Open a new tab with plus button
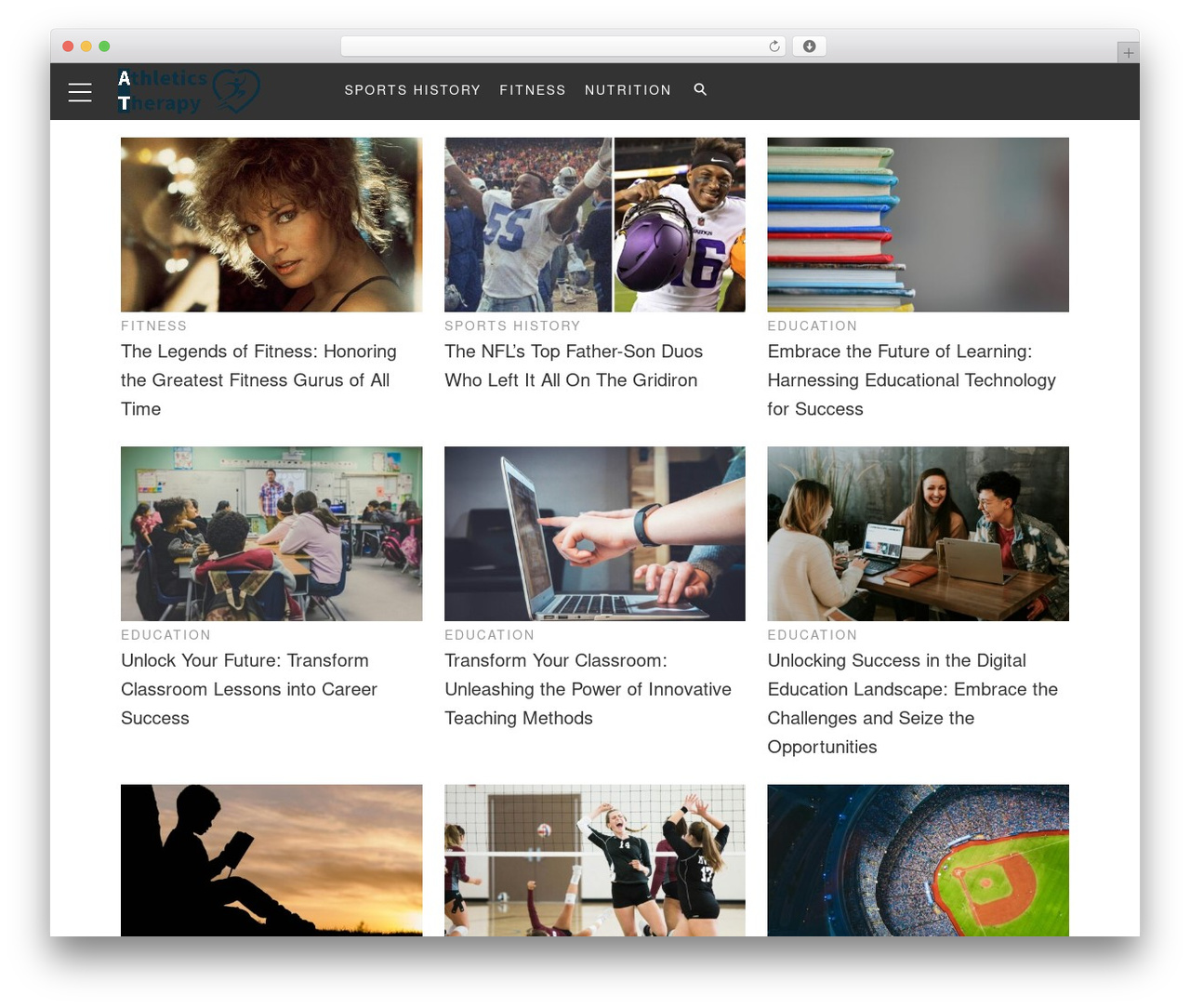Screen dimensions: 1190x1008 (1128, 53)
